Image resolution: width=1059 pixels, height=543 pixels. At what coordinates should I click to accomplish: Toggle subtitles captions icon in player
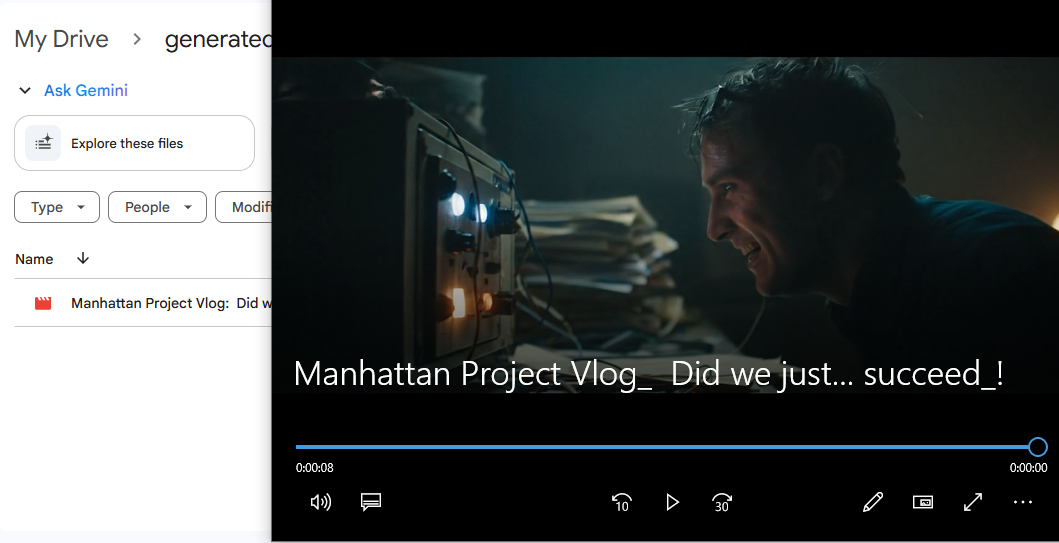point(371,502)
